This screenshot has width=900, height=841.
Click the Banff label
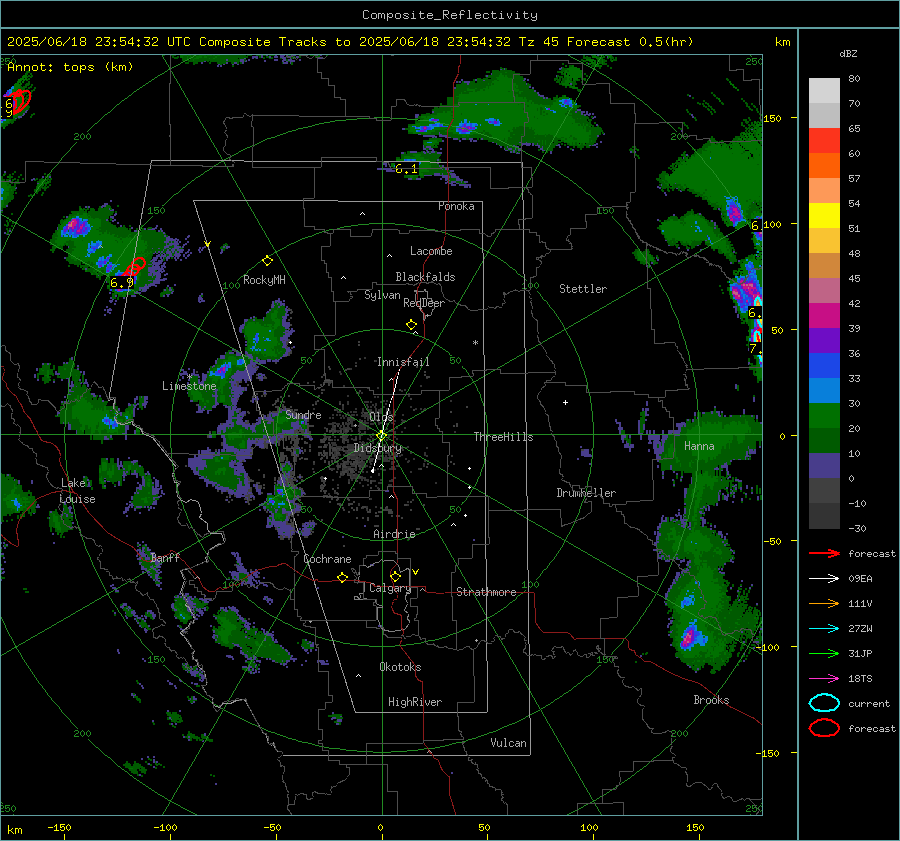165,557
